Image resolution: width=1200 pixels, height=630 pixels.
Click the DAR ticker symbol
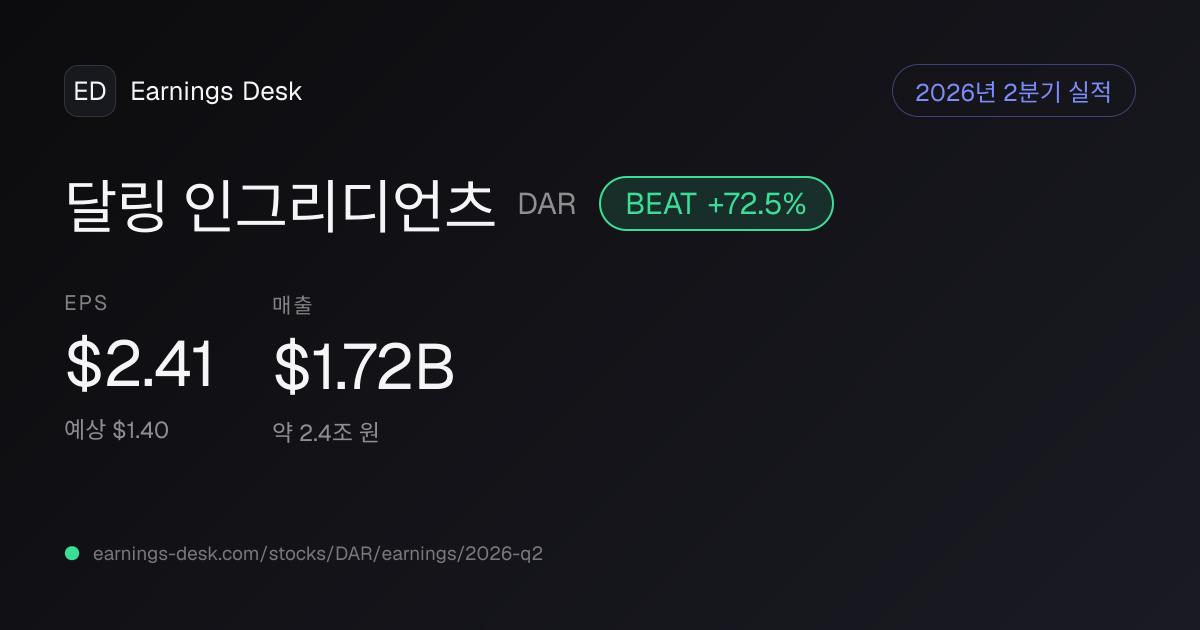coord(547,204)
